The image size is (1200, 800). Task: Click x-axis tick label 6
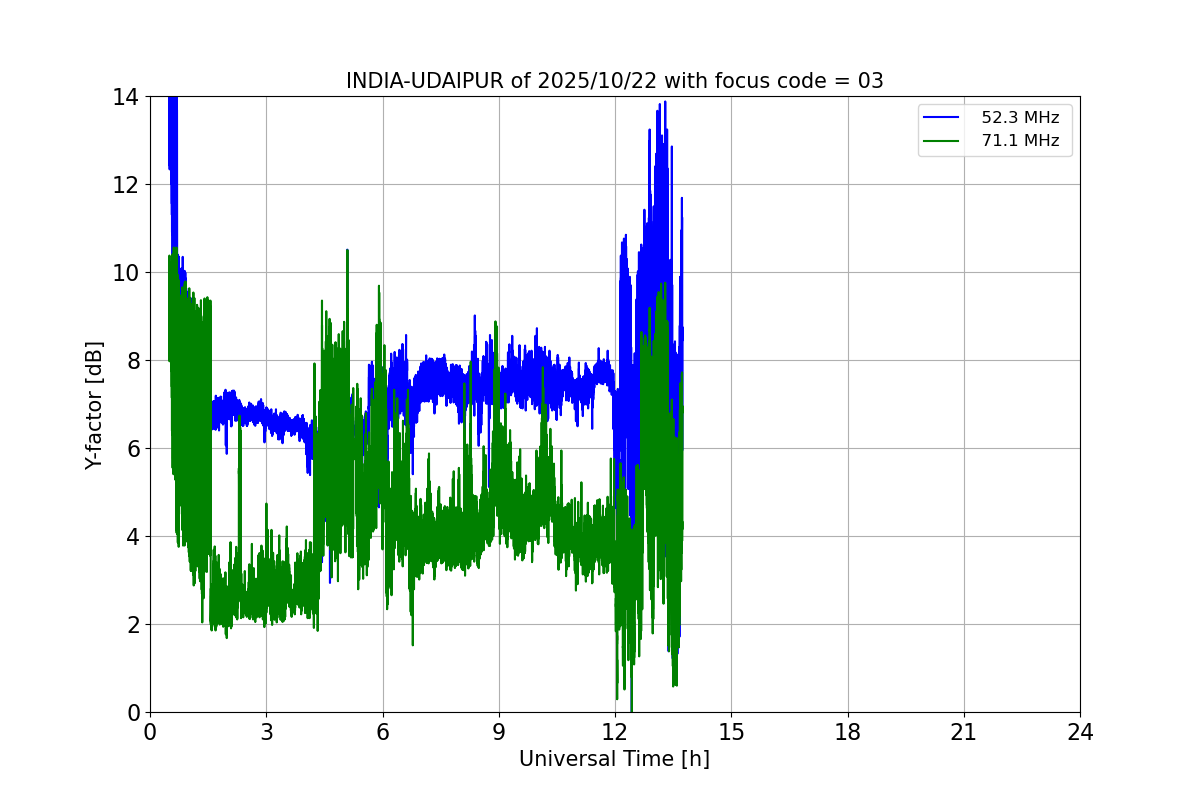tap(382, 732)
